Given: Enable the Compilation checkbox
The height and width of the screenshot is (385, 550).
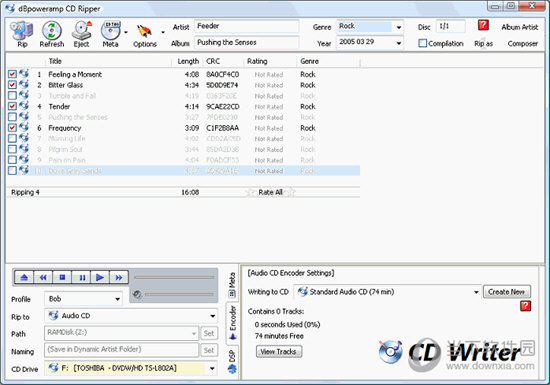Looking at the screenshot, I should pos(423,43).
